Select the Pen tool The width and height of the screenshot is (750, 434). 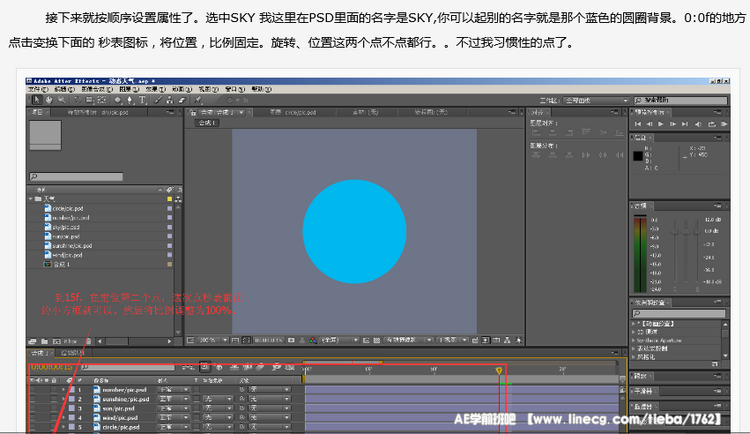click(130, 100)
